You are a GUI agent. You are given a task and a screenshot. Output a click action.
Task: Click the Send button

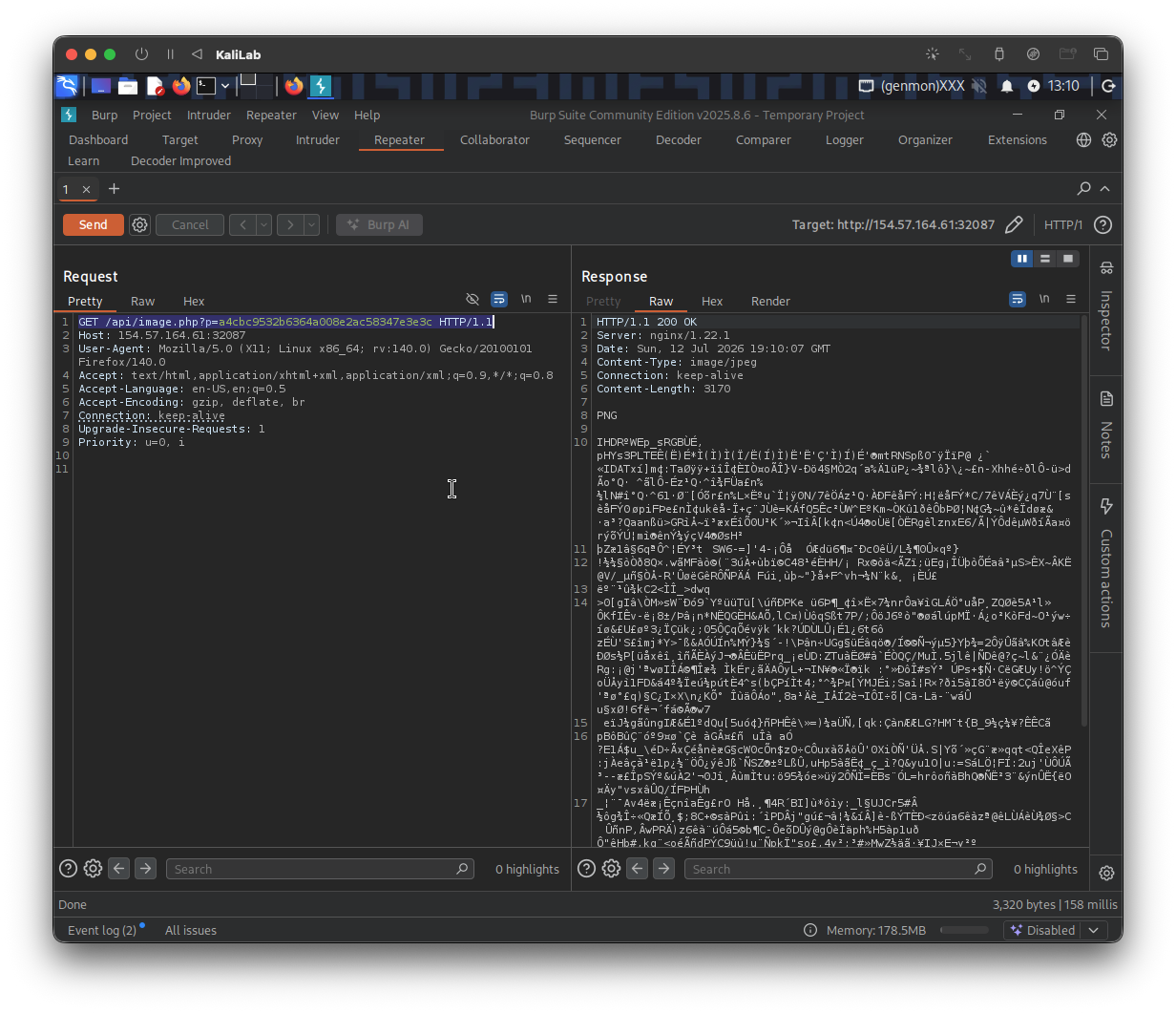(94, 225)
